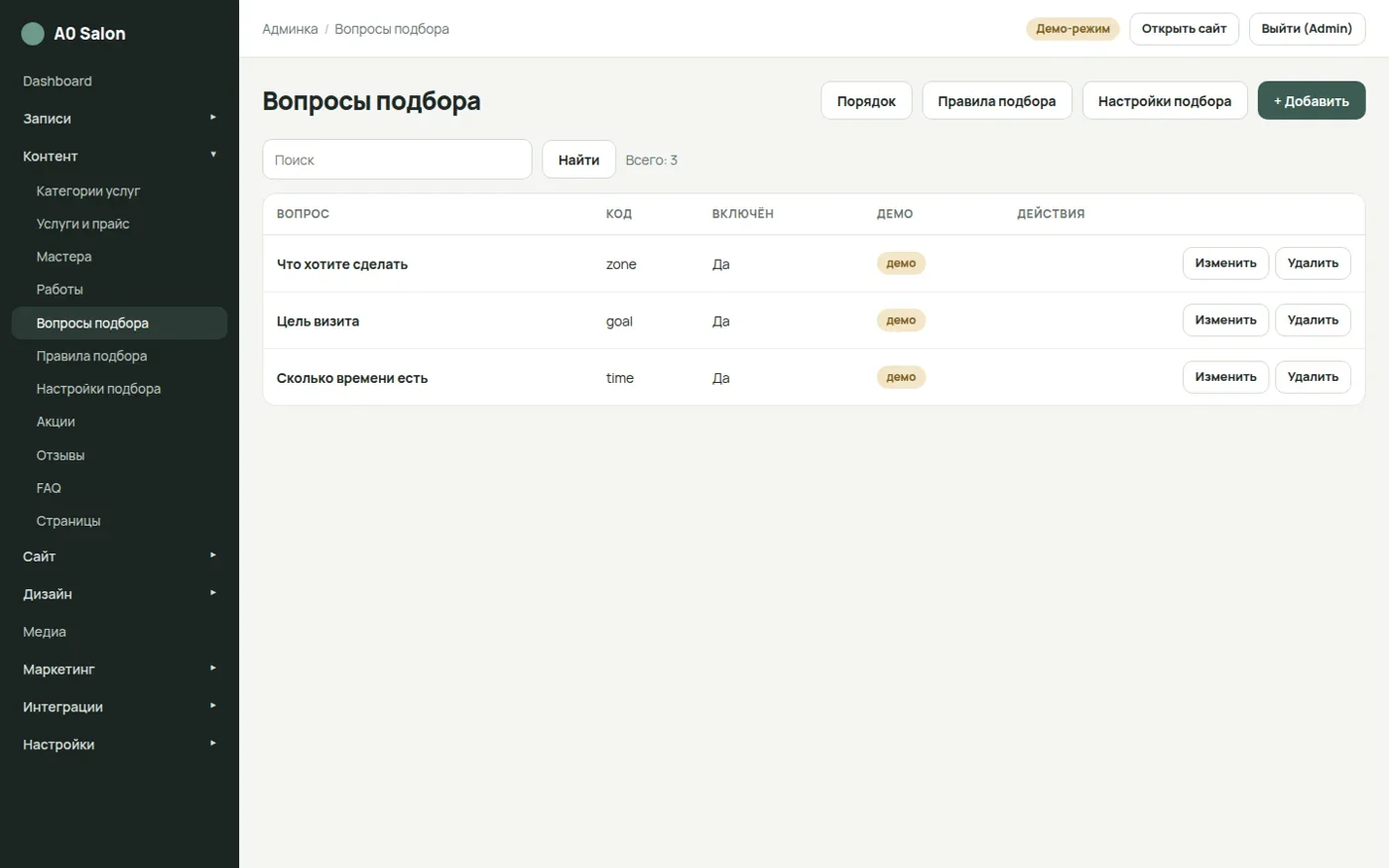1389x868 pixels.
Task: Open FAQ in sidebar
Action: [119, 488]
